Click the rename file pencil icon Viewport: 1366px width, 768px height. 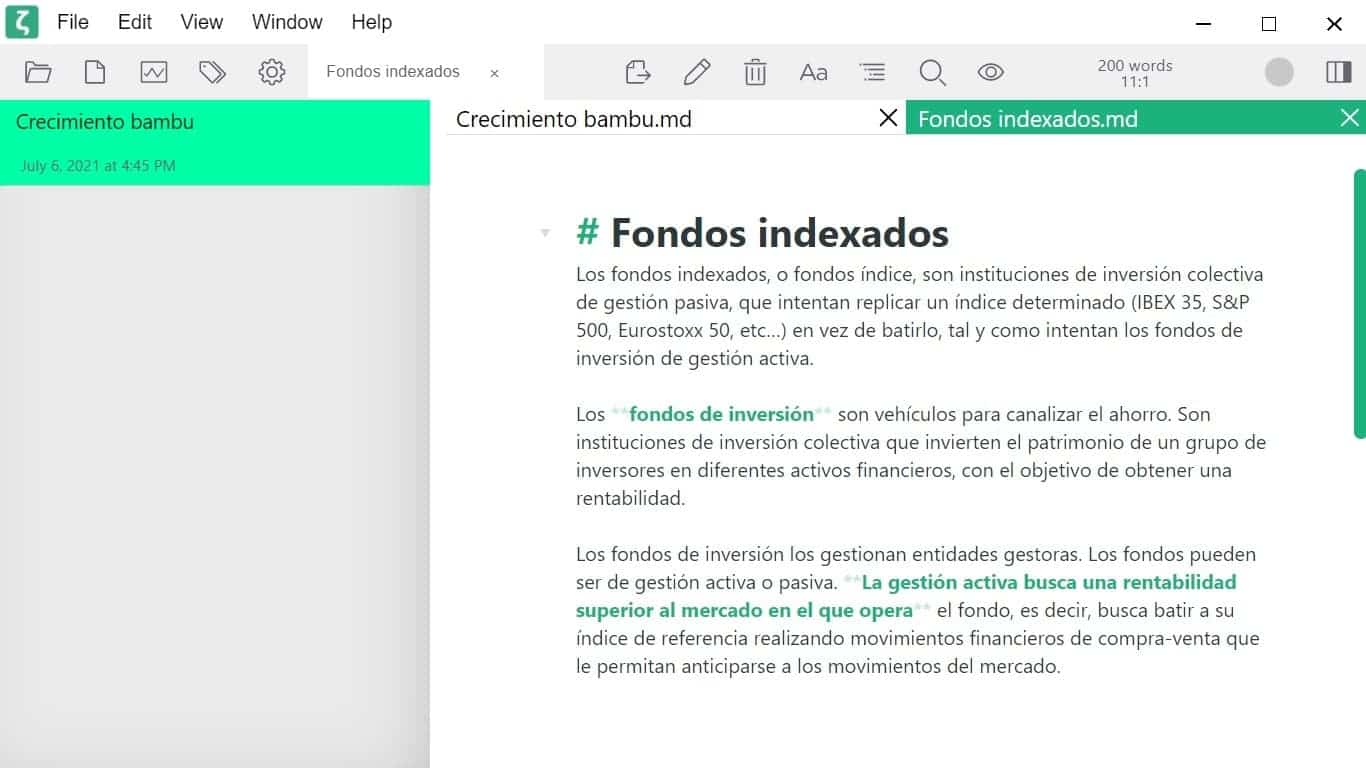pyautogui.click(x=697, y=72)
